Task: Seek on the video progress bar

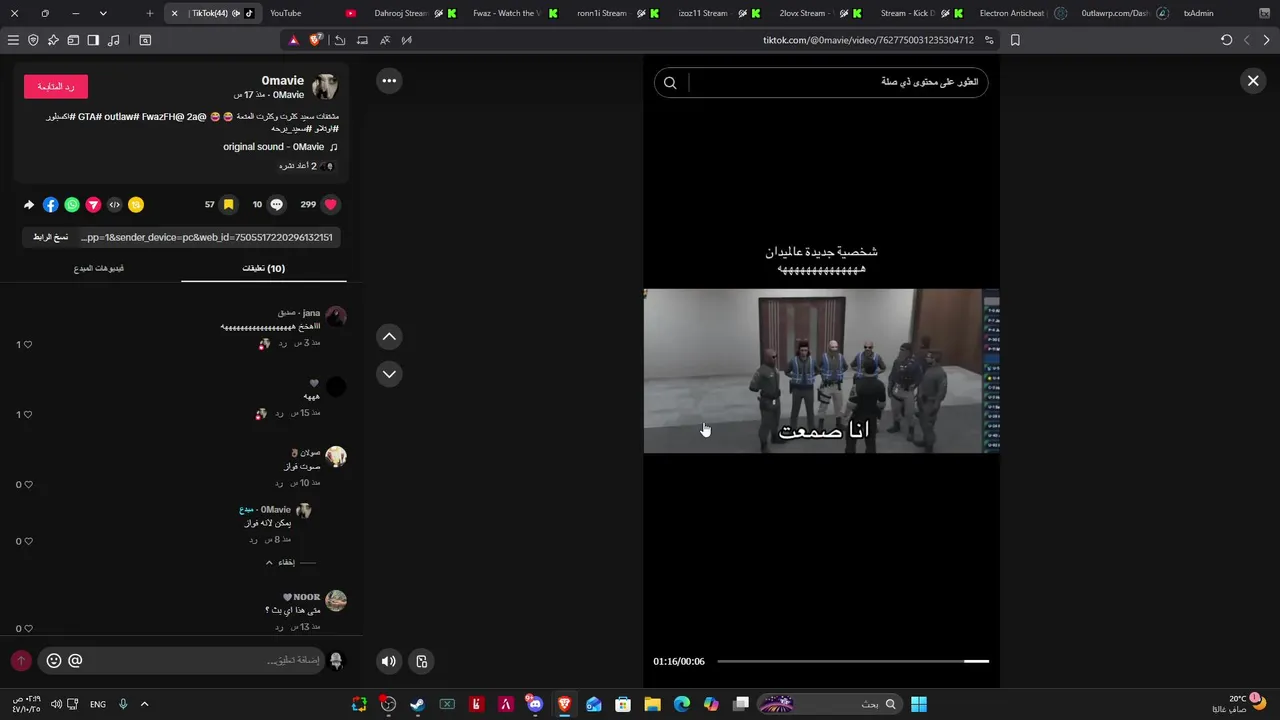Action: coord(853,661)
